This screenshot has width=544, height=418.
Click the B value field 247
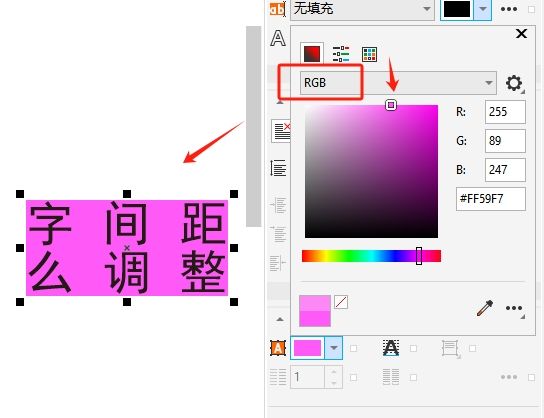[505, 170]
